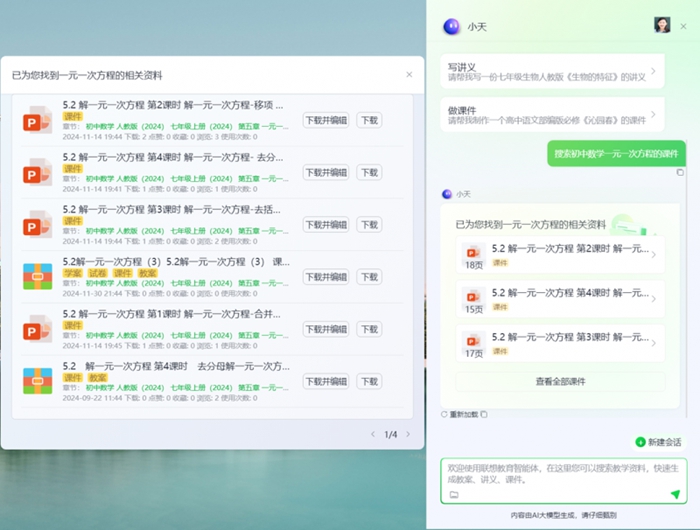Click the PowerPoint icon of 第2课时 移项 courseware
This screenshot has width=700, height=530.
(37, 122)
